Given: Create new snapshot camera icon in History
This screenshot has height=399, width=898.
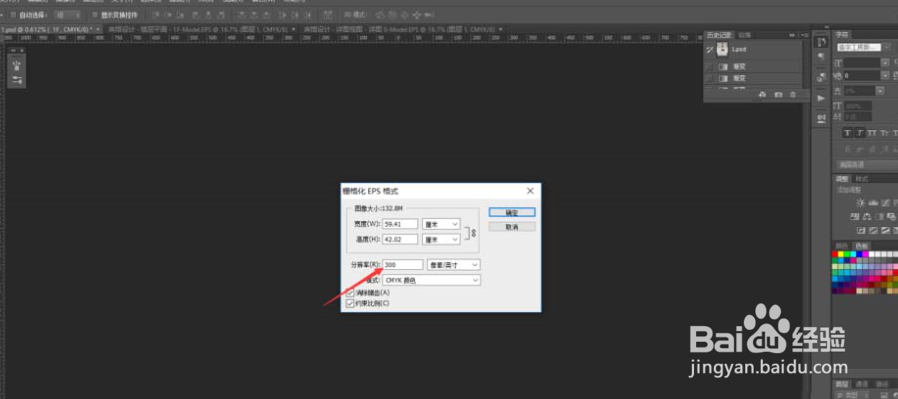Looking at the screenshot, I should coord(778,94).
